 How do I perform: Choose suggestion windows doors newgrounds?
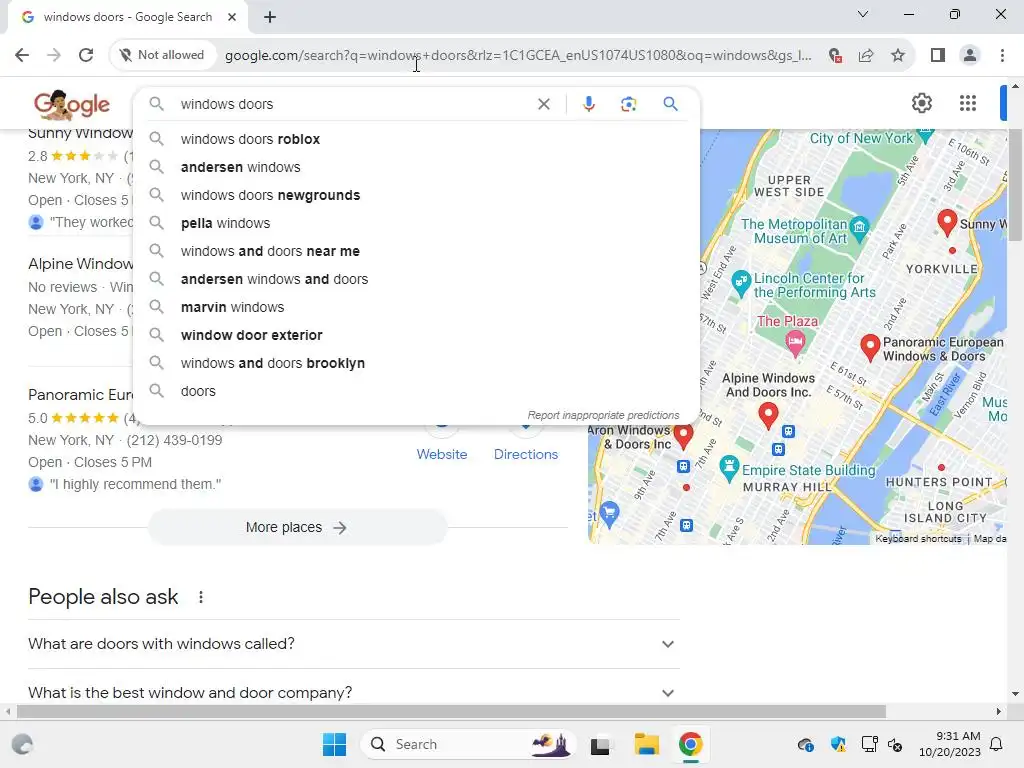tap(416, 195)
